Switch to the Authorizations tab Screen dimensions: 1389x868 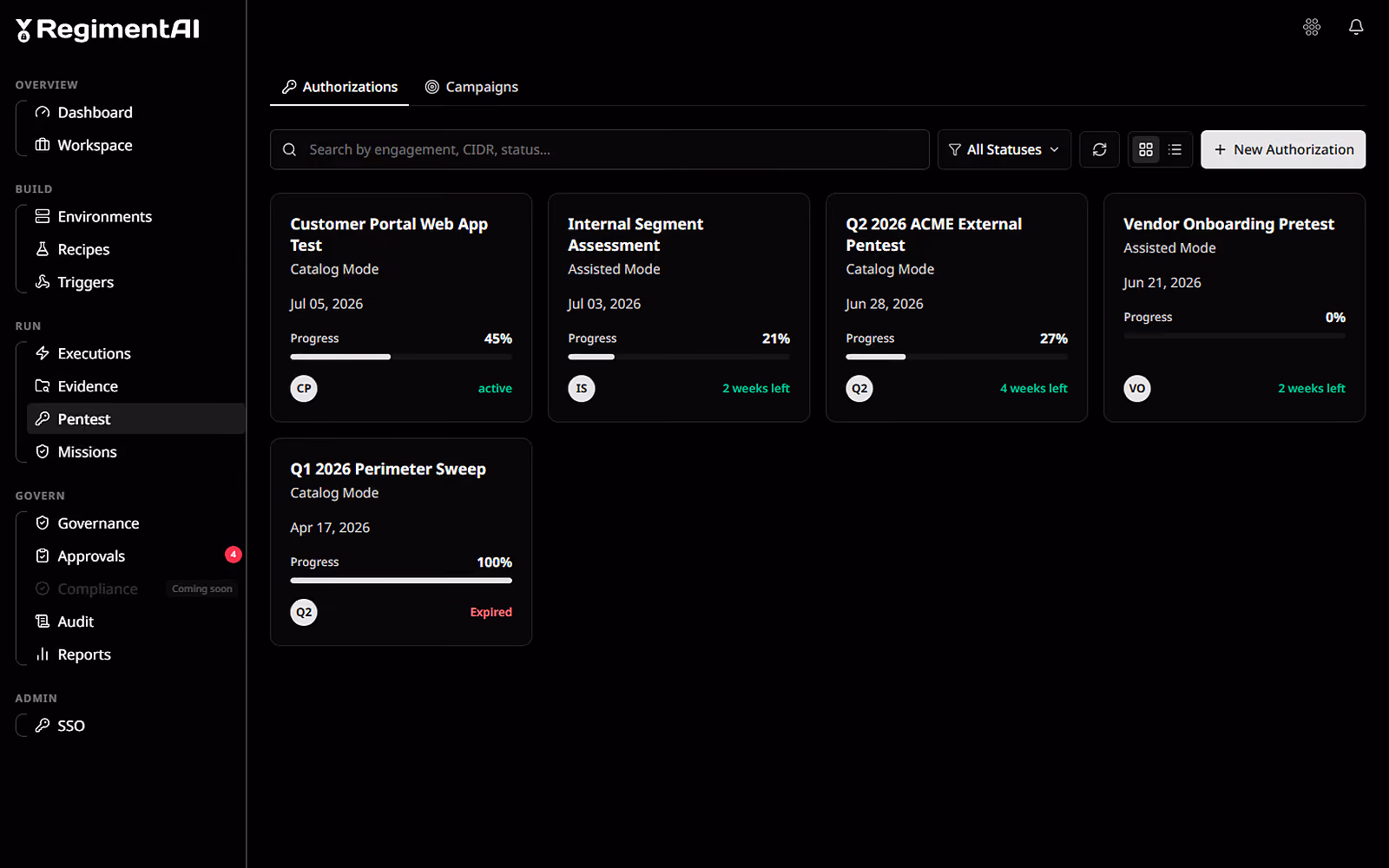click(339, 87)
